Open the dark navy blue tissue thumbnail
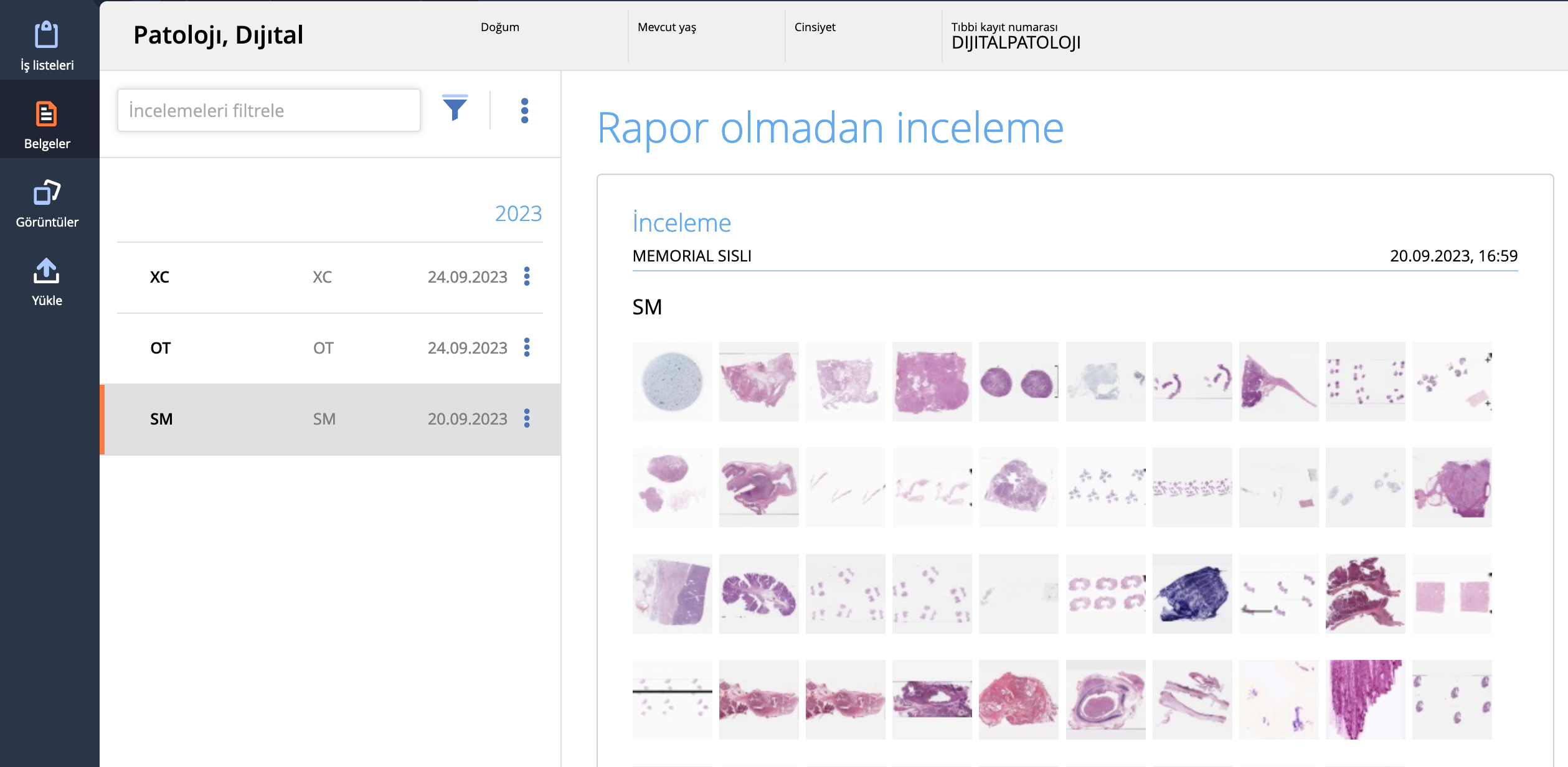The image size is (1568, 767). click(x=1192, y=594)
